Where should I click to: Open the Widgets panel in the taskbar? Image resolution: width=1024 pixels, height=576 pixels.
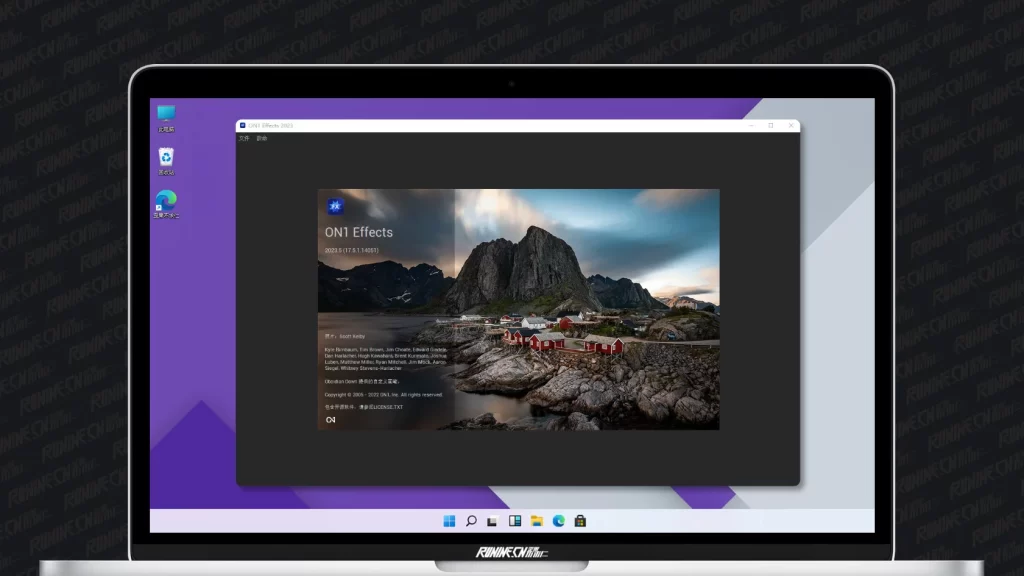pos(515,521)
